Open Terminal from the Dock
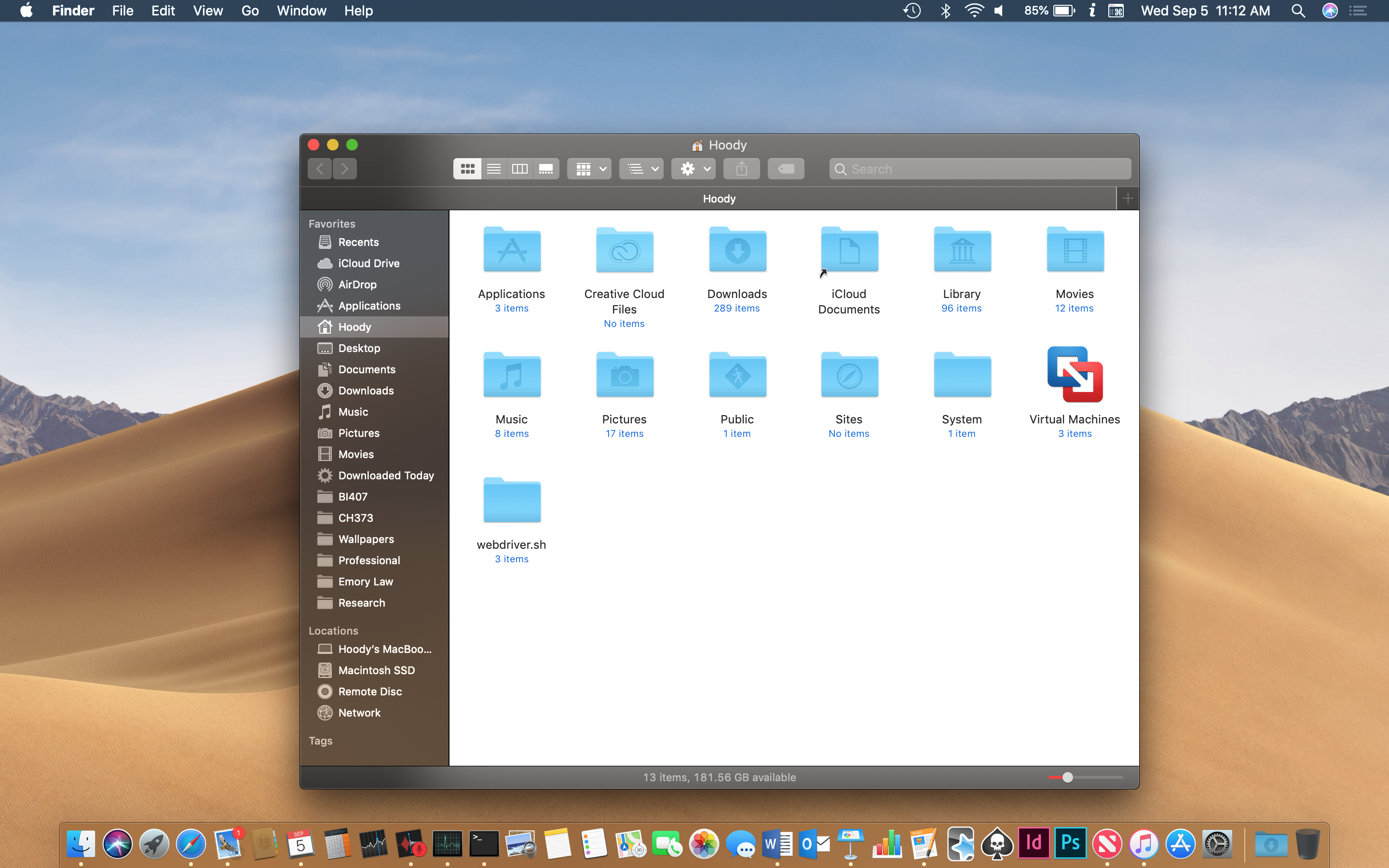This screenshot has width=1389, height=868. click(484, 844)
